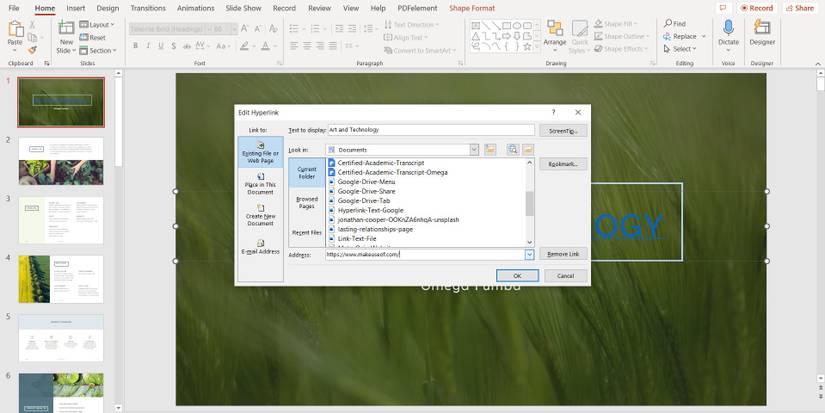Click the Browse the Web icon
825x413 pixels.
point(512,150)
